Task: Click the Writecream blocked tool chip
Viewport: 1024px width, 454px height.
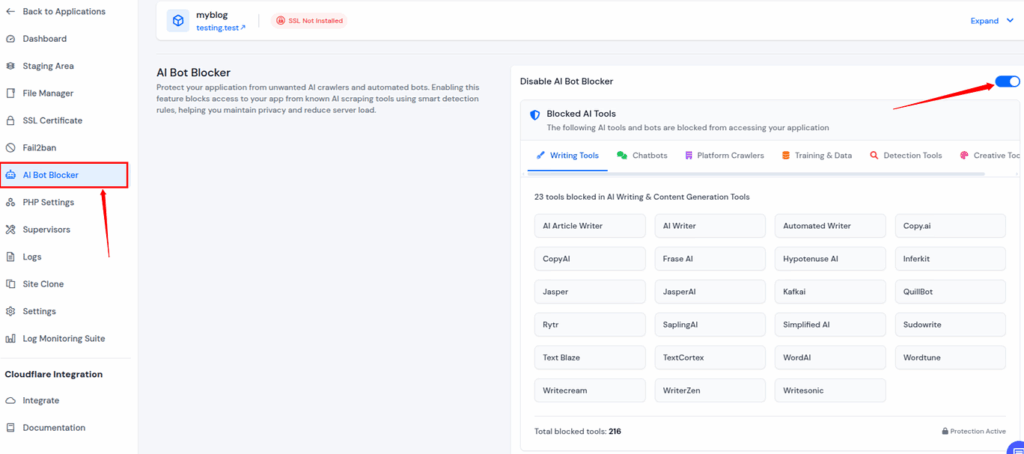Action: click(x=590, y=391)
